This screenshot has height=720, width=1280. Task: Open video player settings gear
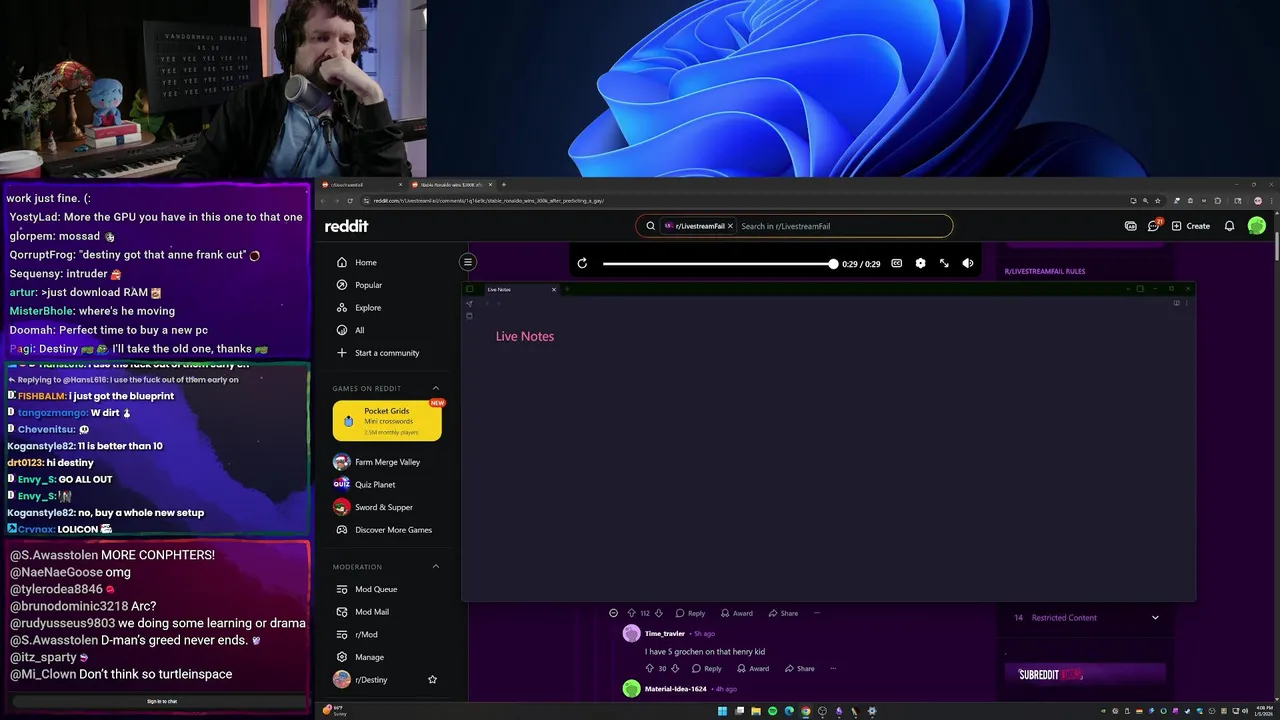920,263
